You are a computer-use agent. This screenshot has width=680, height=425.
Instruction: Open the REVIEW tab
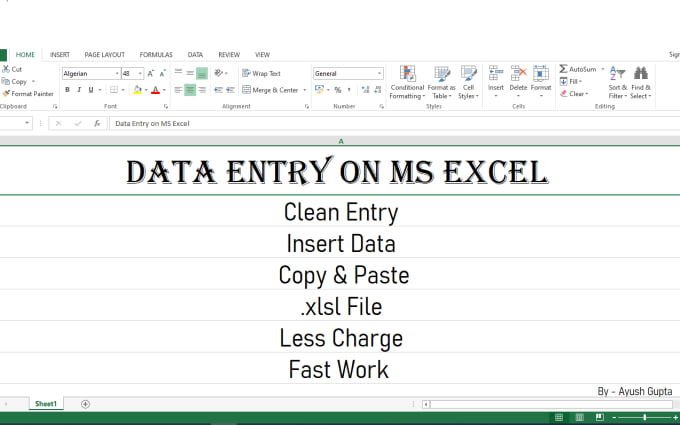(x=229, y=55)
